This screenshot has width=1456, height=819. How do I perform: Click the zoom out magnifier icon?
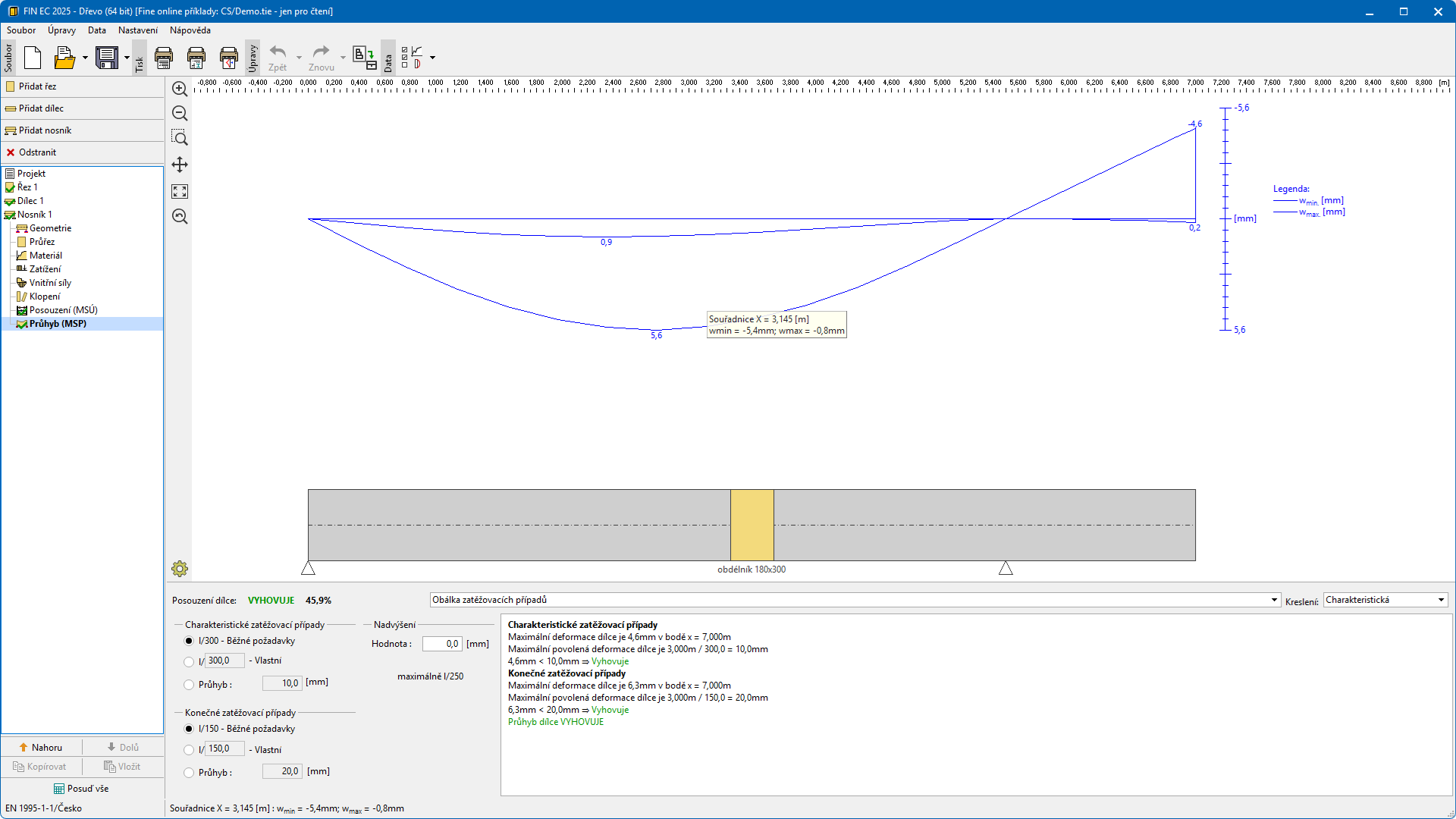tap(180, 113)
